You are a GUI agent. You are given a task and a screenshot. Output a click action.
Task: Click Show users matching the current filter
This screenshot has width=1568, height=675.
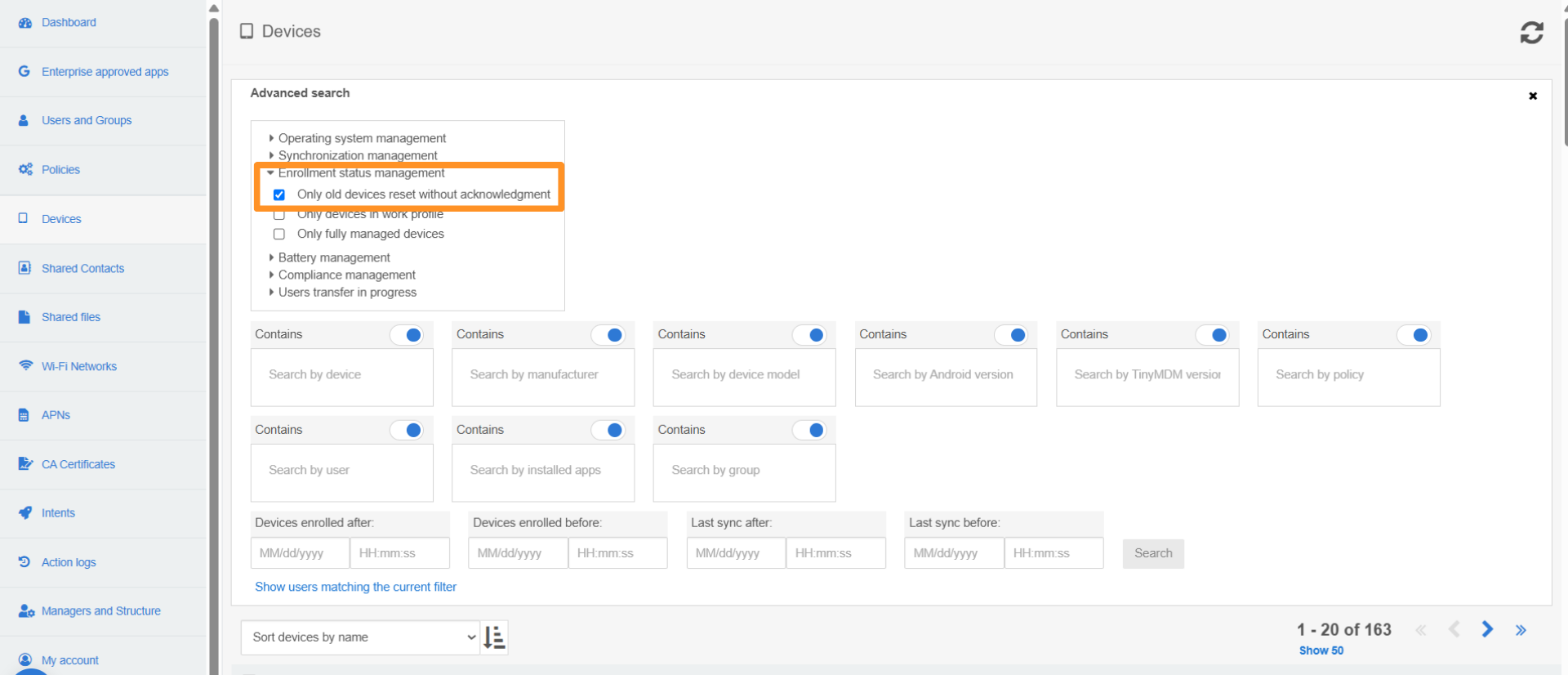[x=355, y=587]
